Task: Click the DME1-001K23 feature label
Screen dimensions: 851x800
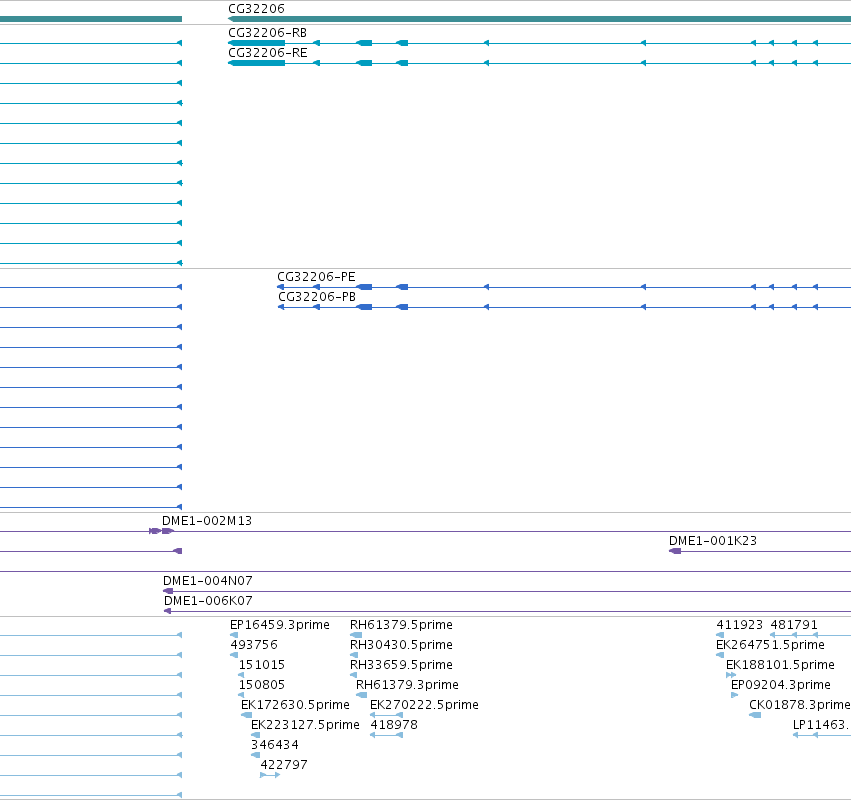Action: 713,541
